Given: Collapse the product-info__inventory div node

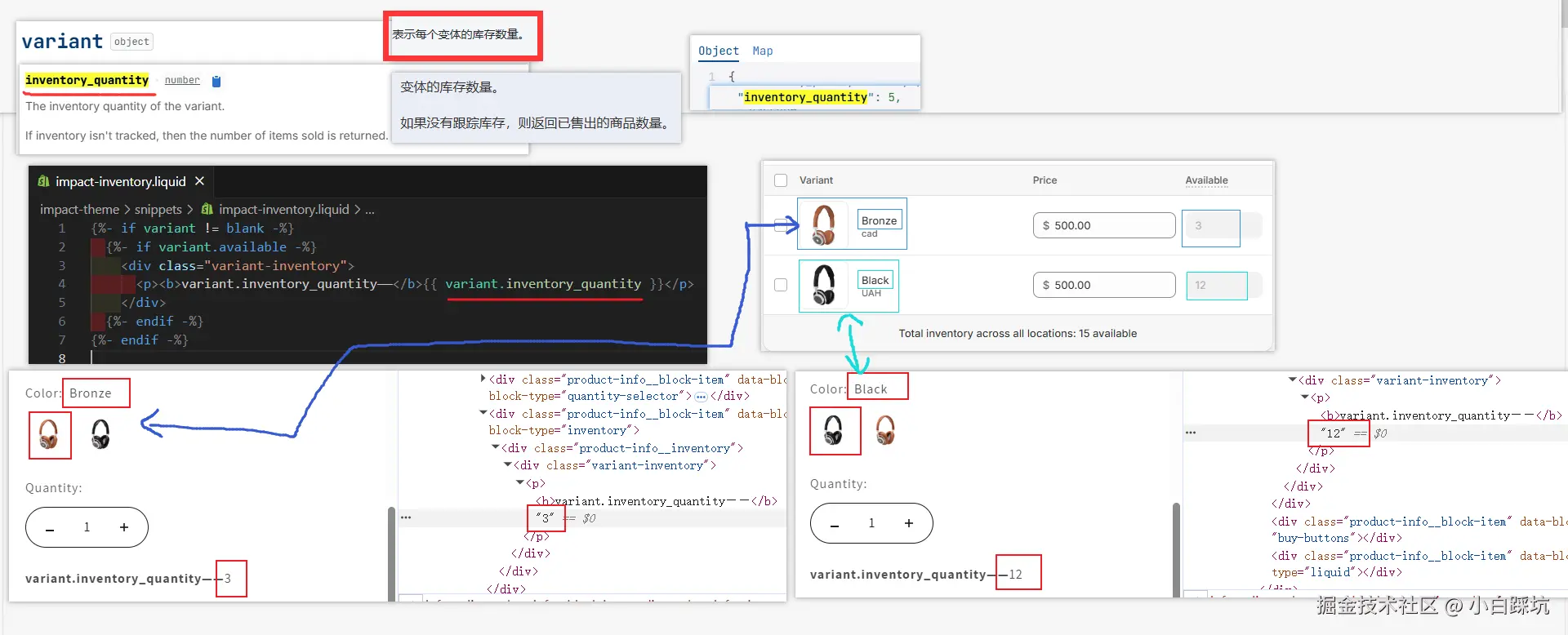Looking at the screenshot, I should point(496,447).
